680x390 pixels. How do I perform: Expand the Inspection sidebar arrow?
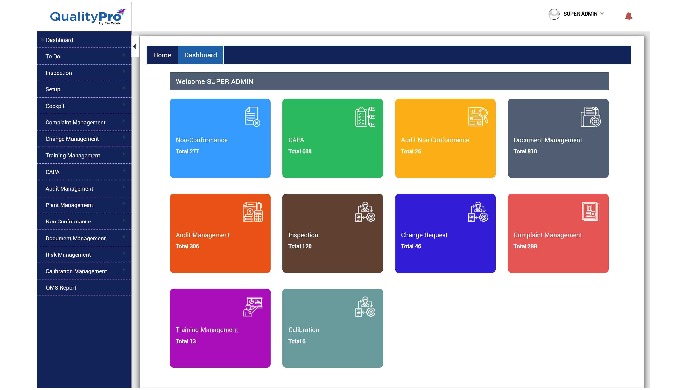[x=124, y=72]
